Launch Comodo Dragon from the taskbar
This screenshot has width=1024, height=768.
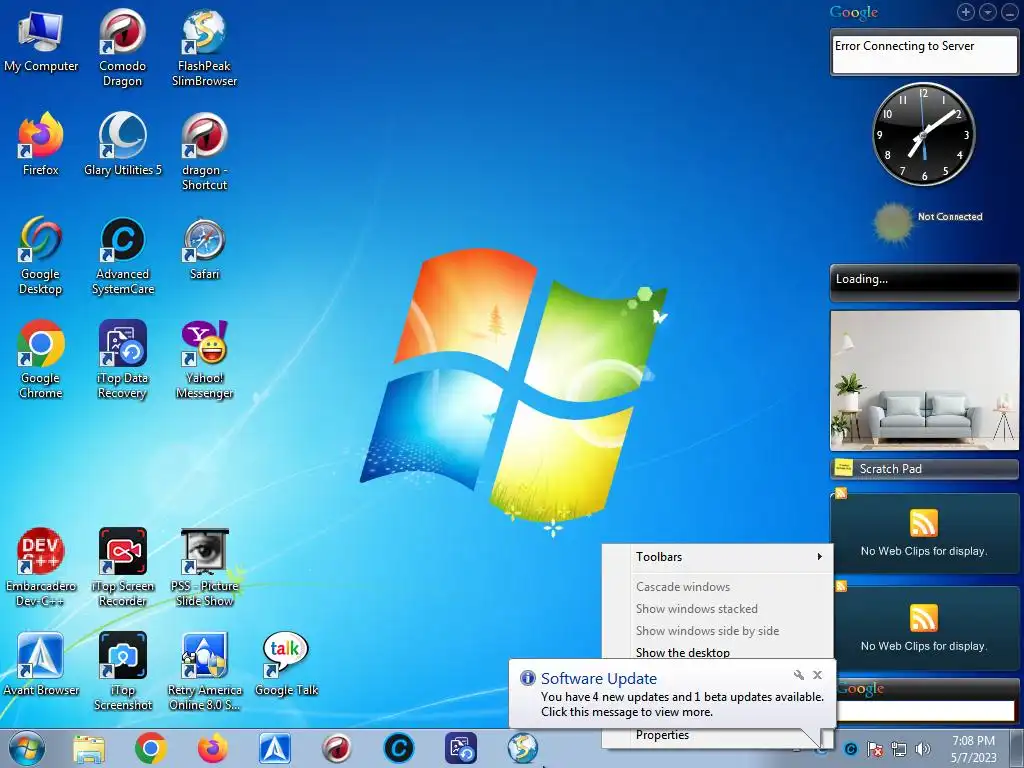coord(337,748)
